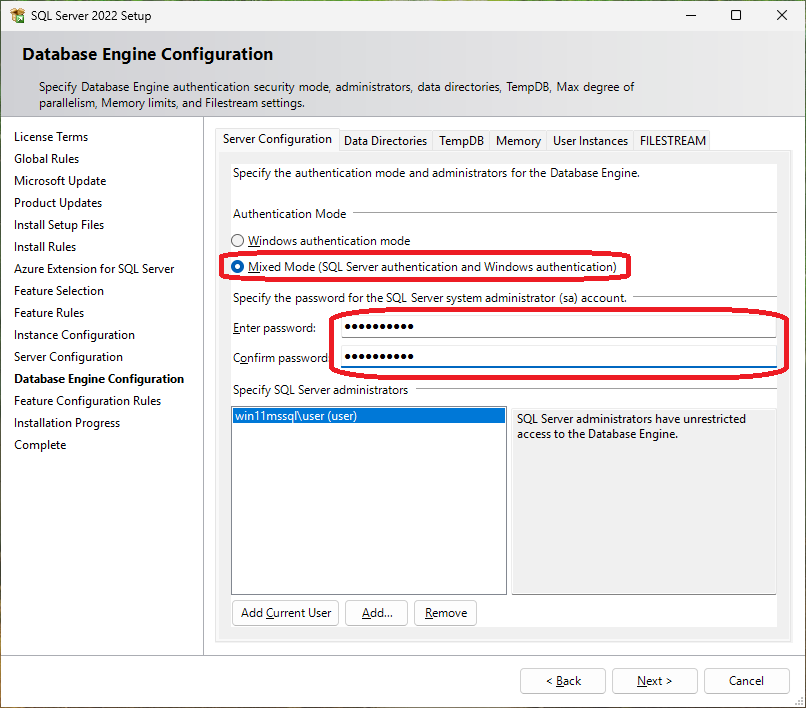
Task: Go to the FILESTREAM tab
Action: point(673,141)
